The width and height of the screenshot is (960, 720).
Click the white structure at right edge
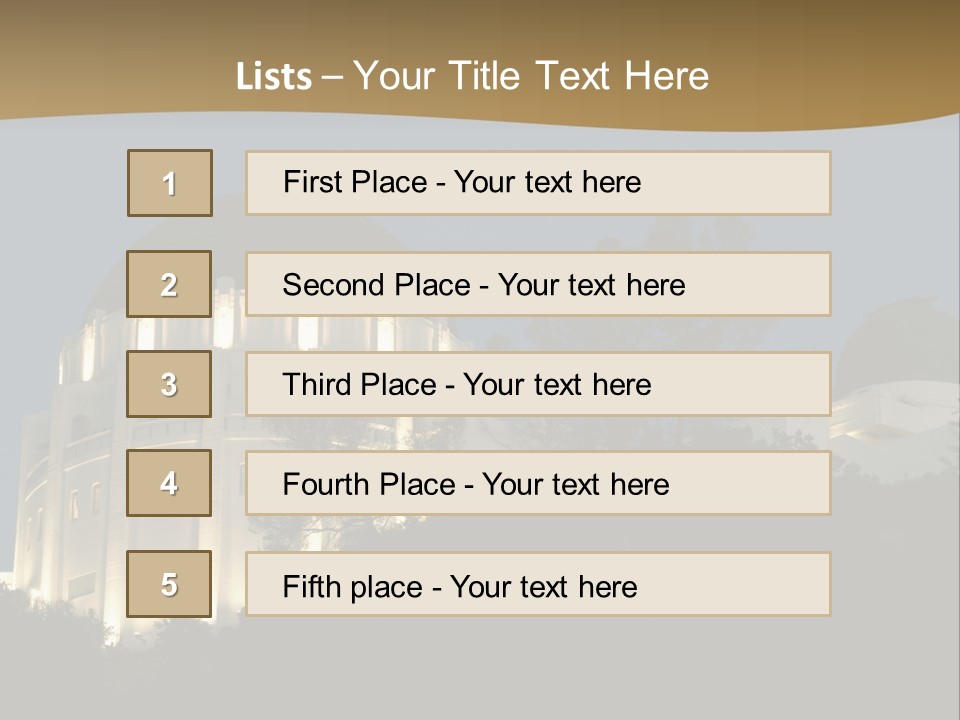pos(895,410)
